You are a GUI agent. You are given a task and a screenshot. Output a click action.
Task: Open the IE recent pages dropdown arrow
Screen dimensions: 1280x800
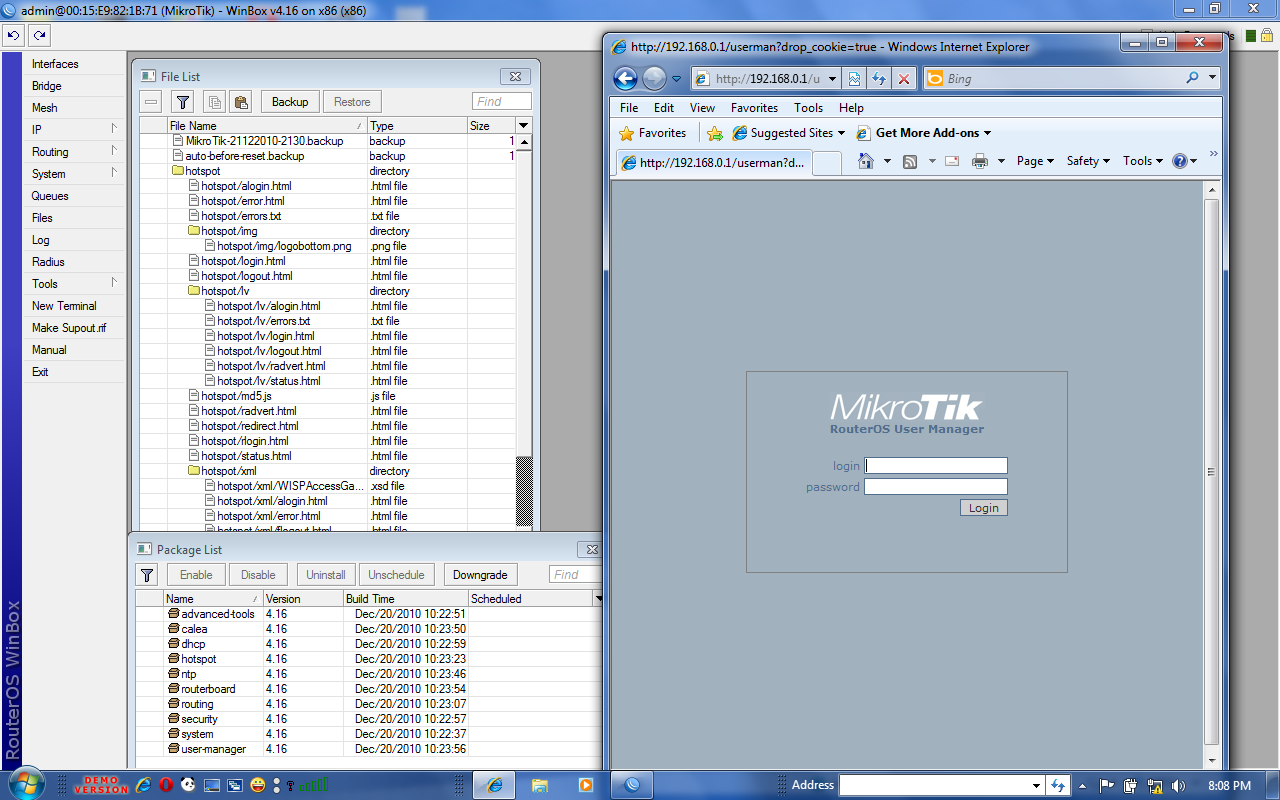tap(677, 79)
